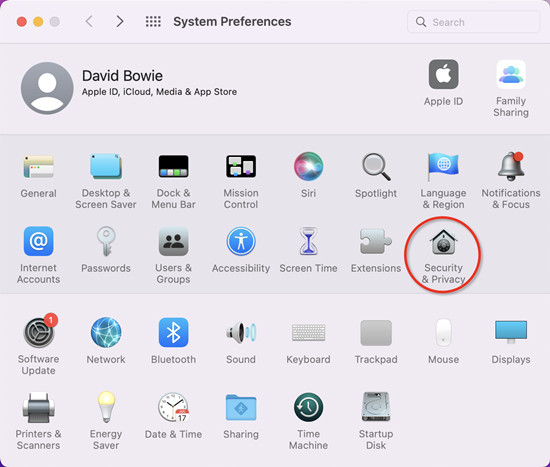Click David Bowie's profile picture

click(x=47, y=88)
